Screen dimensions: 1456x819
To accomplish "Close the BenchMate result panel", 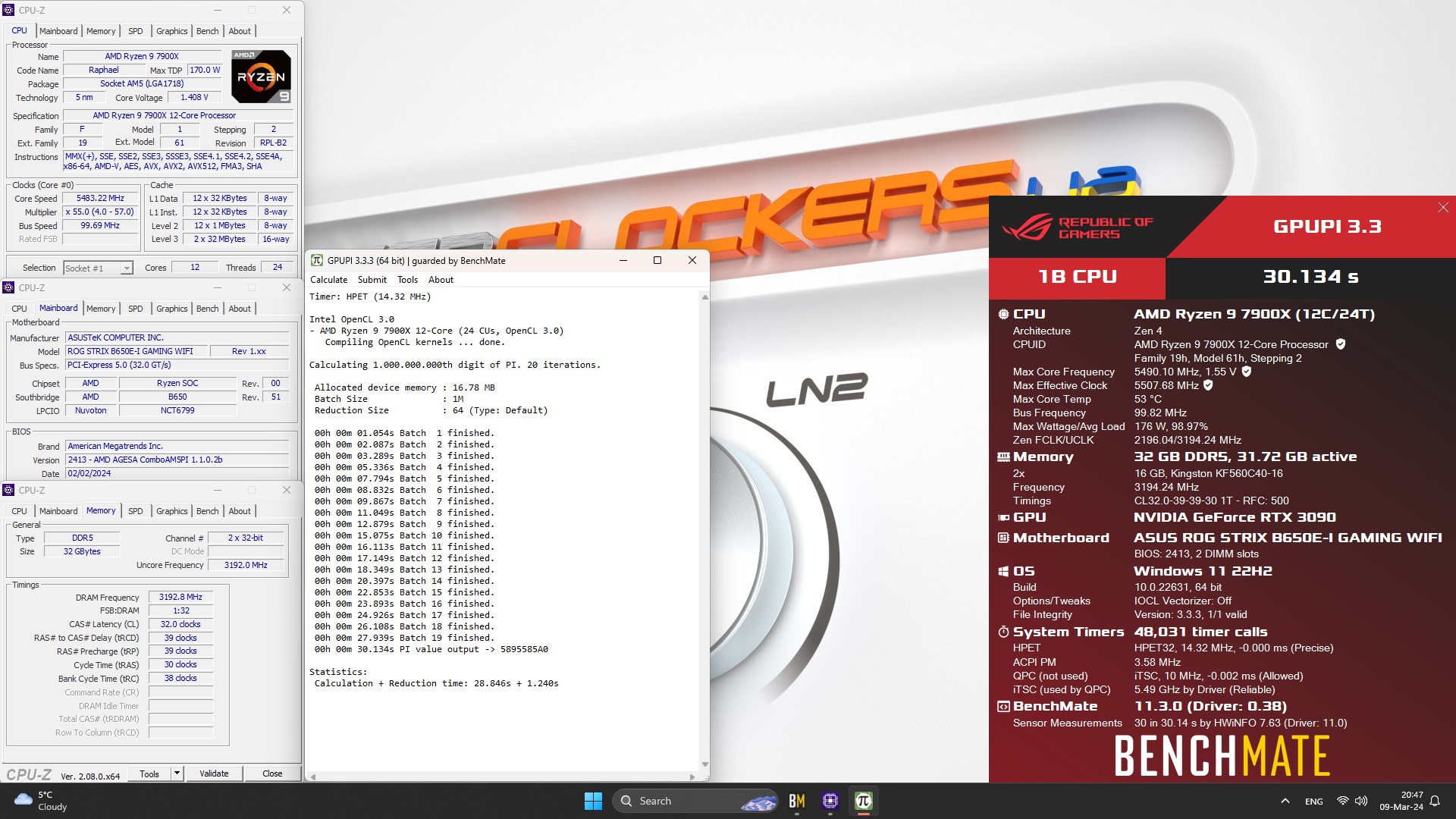I will click(x=1443, y=208).
